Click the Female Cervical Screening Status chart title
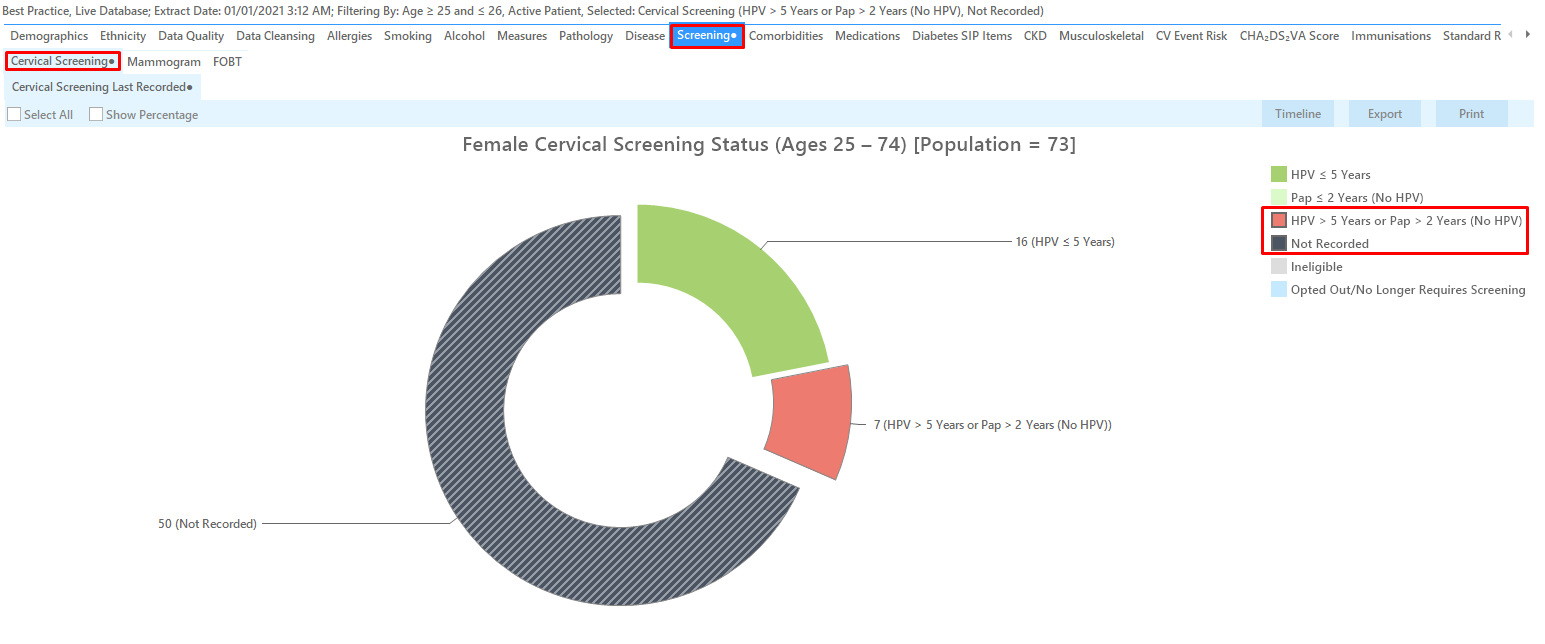This screenshot has height=644, width=1545. pyautogui.click(x=769, y=145)
